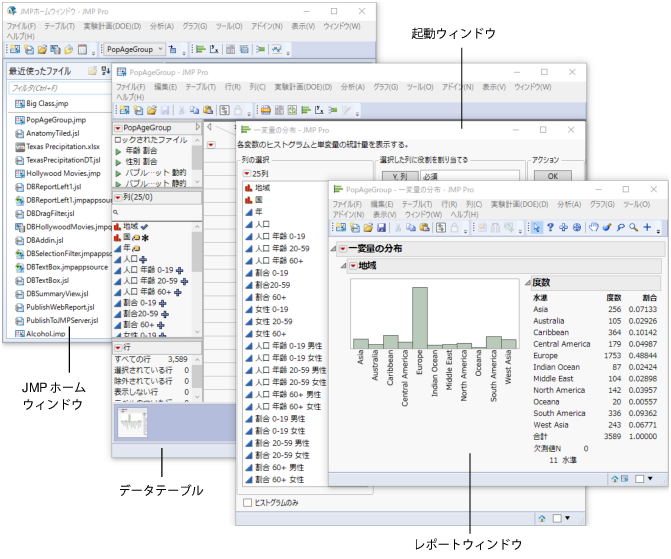Select help question mark tool in report window
Screen dimensions: 671x559
click(550, 227)
